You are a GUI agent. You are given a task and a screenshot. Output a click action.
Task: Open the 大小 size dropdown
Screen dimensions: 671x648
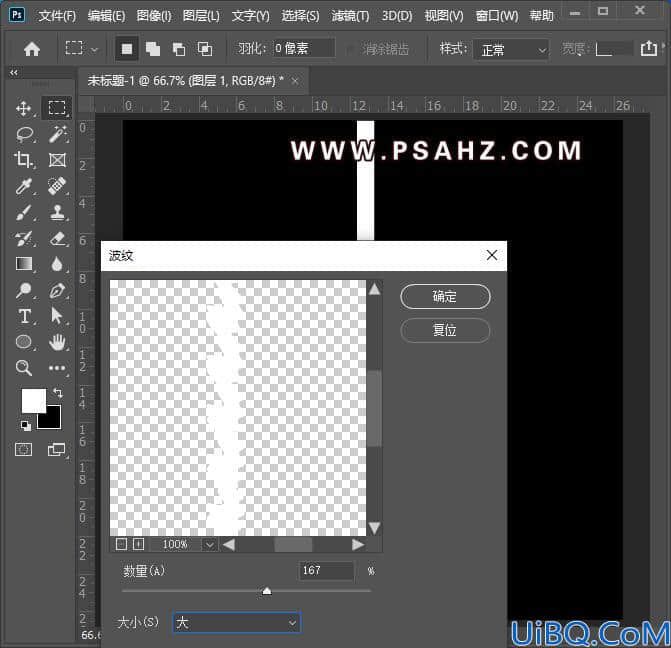point(237,622)
